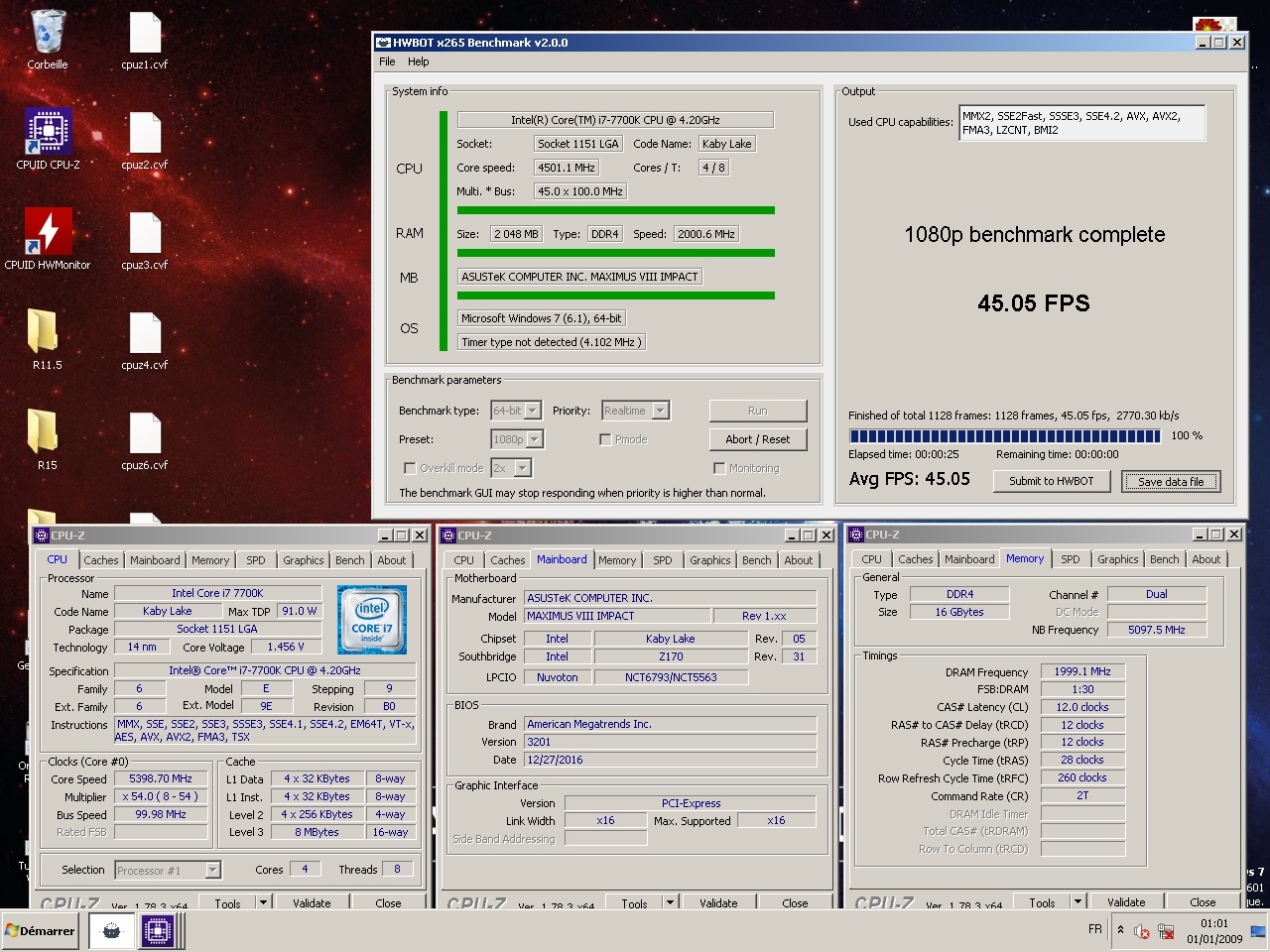Click the Intel Core i7 logo in CPU-Z

[372, 620]
